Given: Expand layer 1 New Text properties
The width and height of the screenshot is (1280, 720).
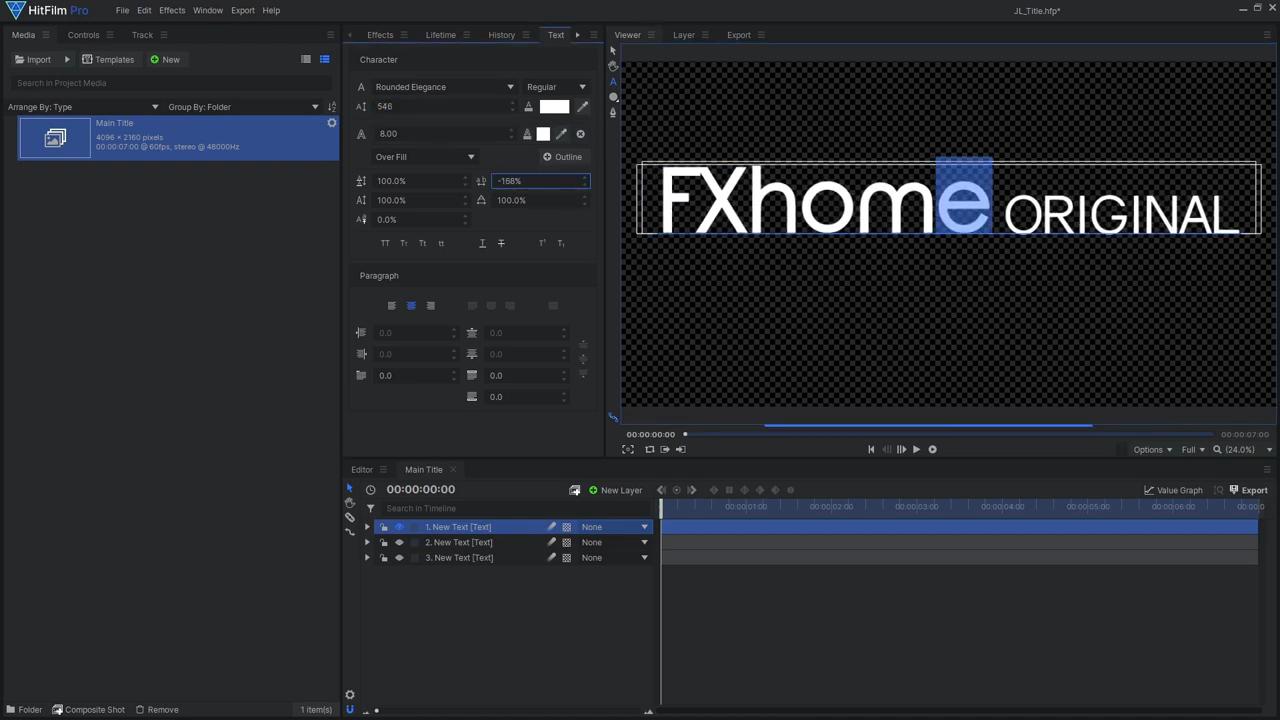Looking at the screenshot, I should click(367, 527).
